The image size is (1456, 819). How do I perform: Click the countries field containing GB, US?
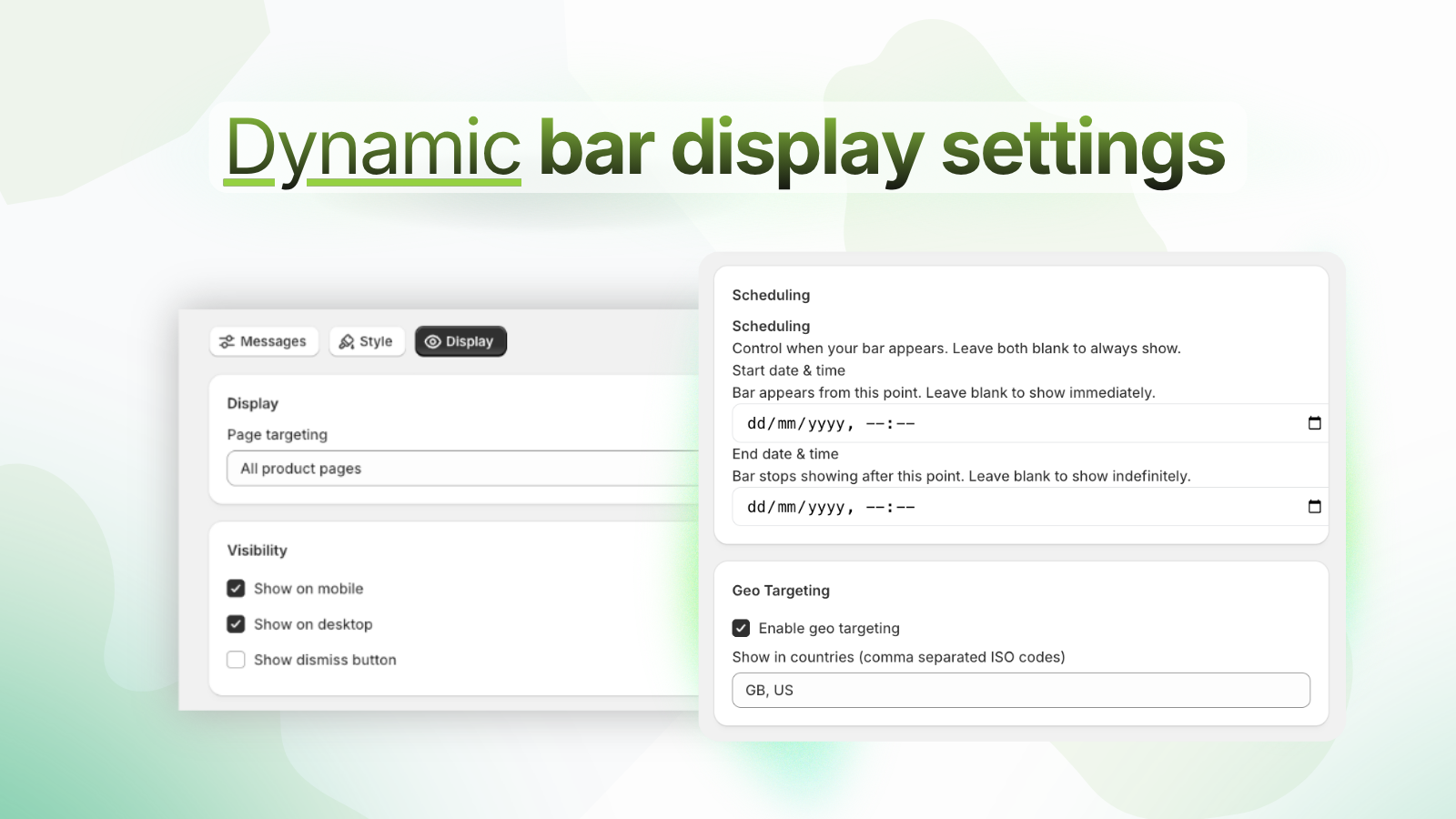pyautogui.click(x=1021, y=690)
